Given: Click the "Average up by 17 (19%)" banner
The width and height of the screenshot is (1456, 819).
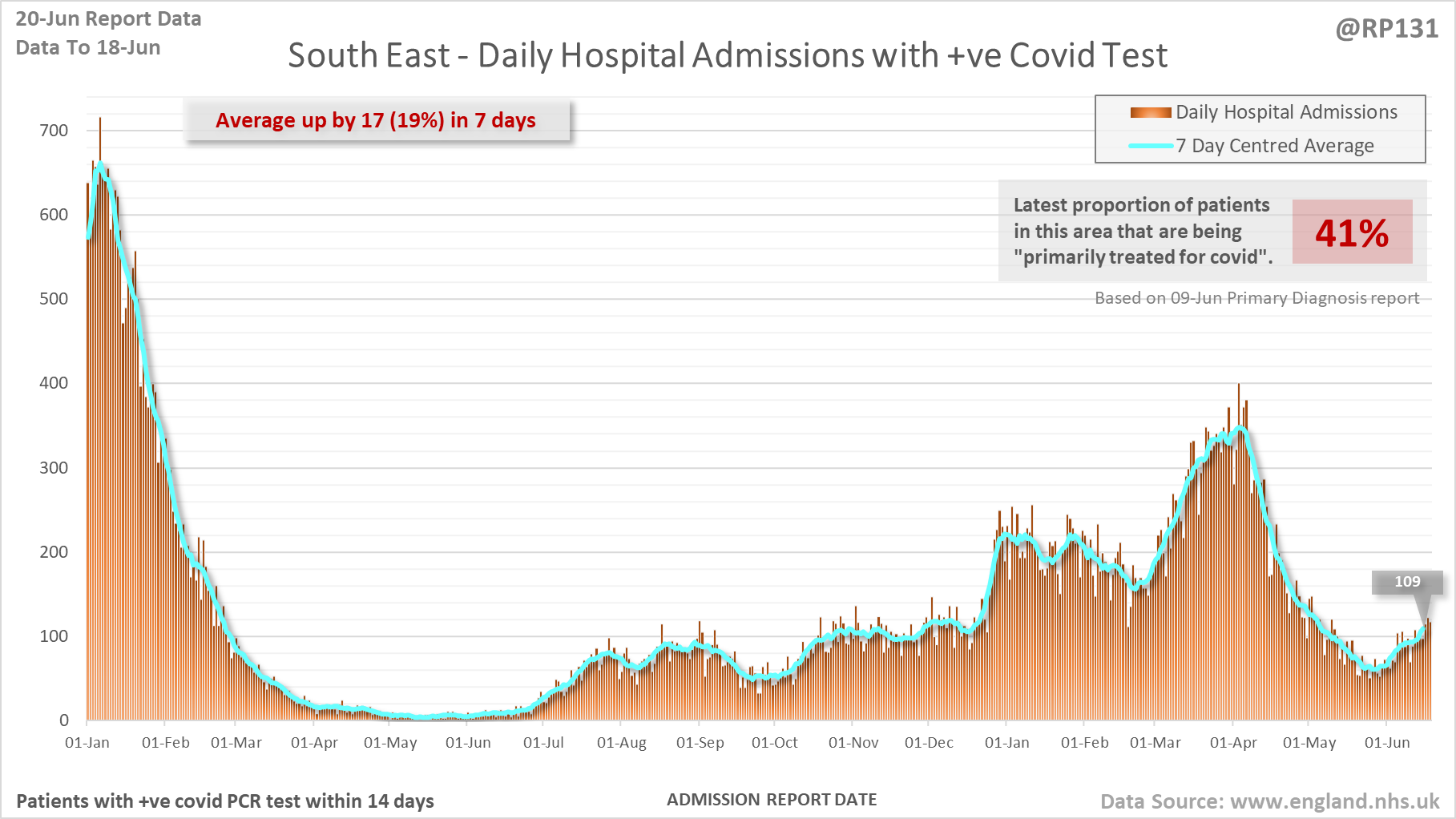Looking at the screenshot, I should pyautogui.click(x=376, y=120).
